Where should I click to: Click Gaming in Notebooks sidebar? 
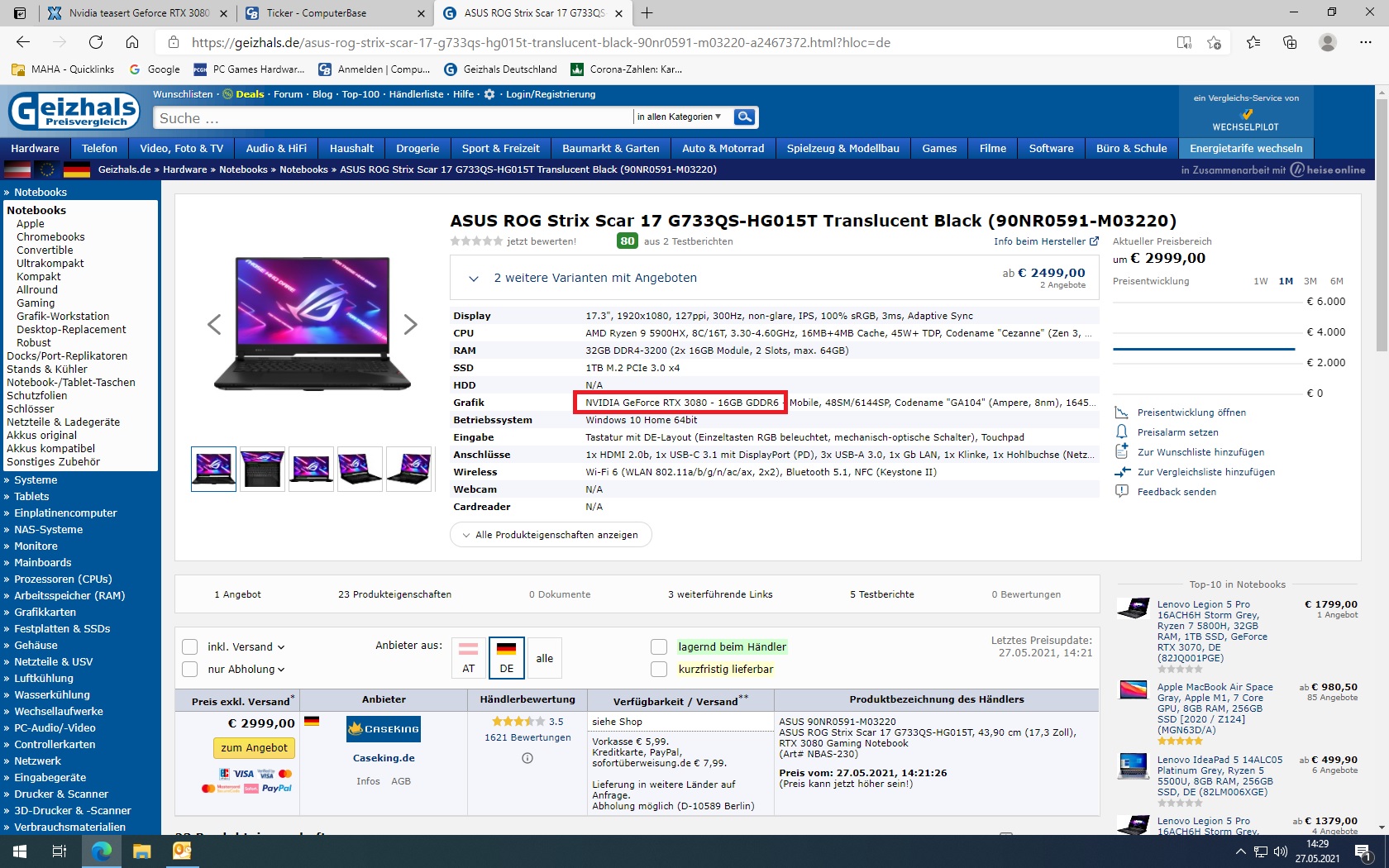pyautogui.click(x=36, y=303)
